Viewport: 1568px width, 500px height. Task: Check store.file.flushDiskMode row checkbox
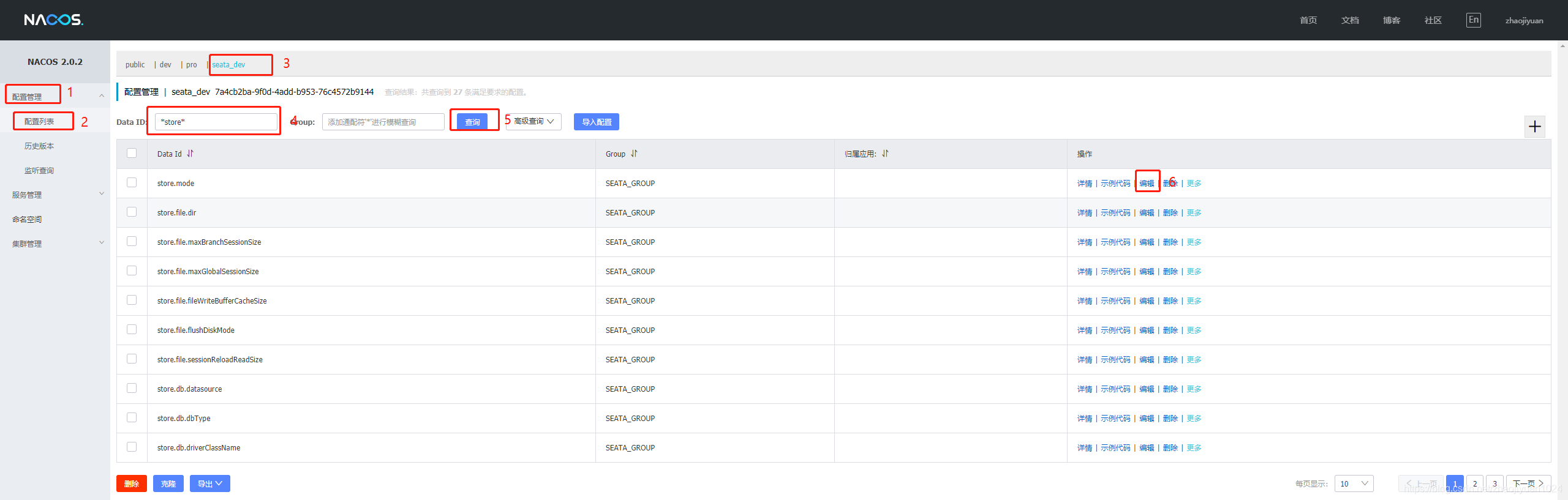[x=132, y=329]
